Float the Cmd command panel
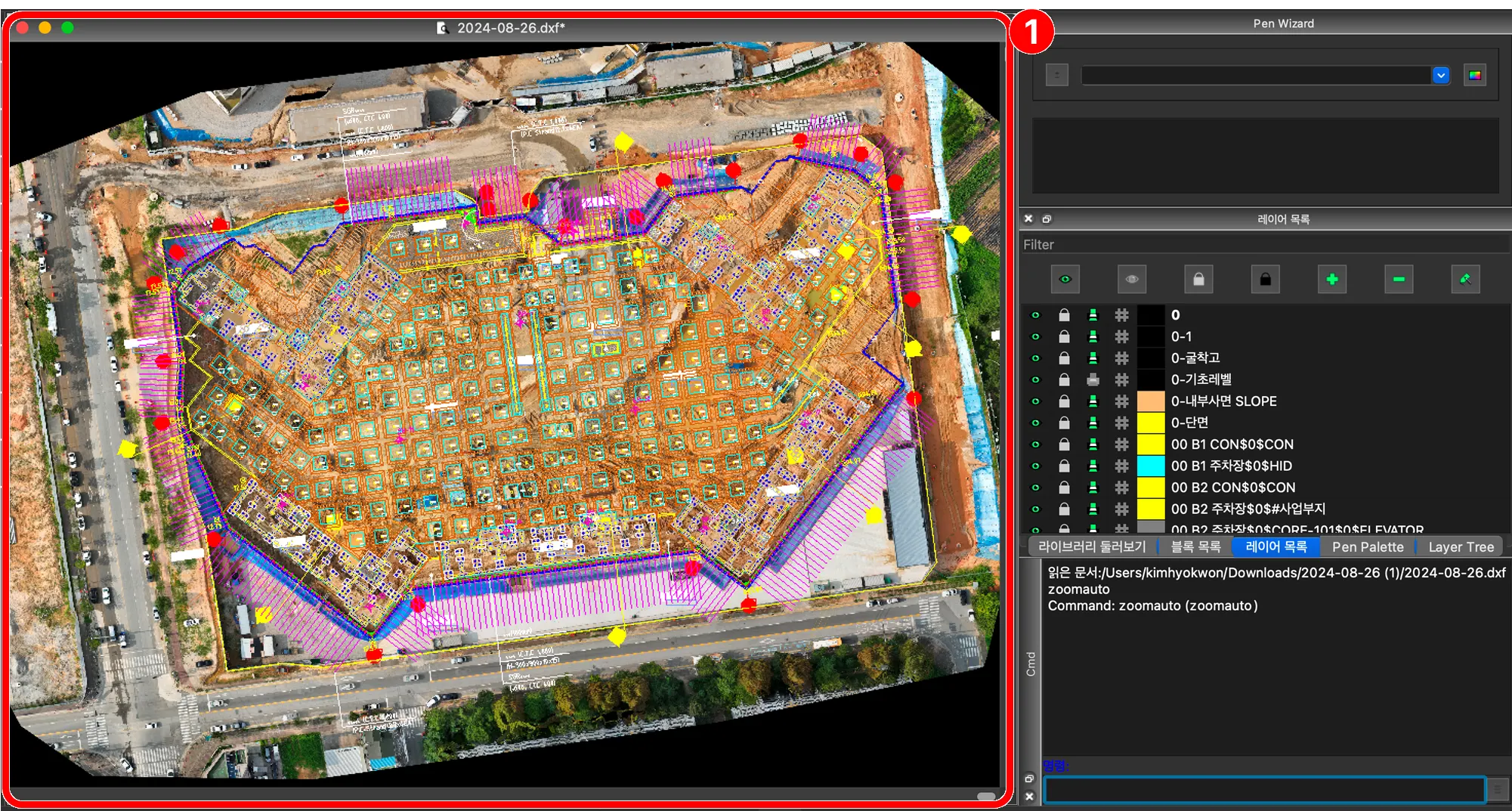1512x811 pixels. [1029, 778]
